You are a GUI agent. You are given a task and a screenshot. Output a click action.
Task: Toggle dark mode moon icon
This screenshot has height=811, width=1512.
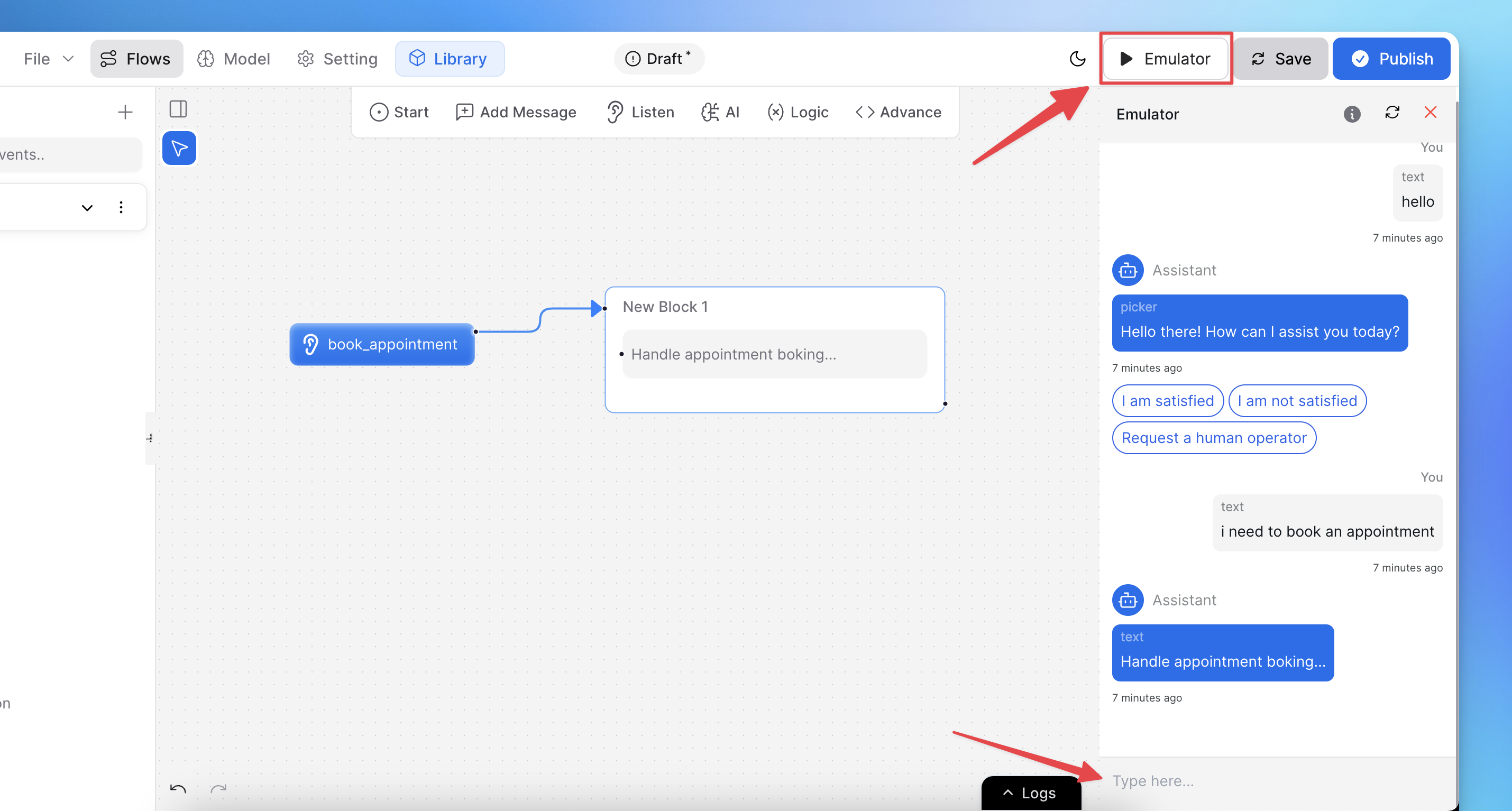pyautogui.click(x=1078, y=59)
